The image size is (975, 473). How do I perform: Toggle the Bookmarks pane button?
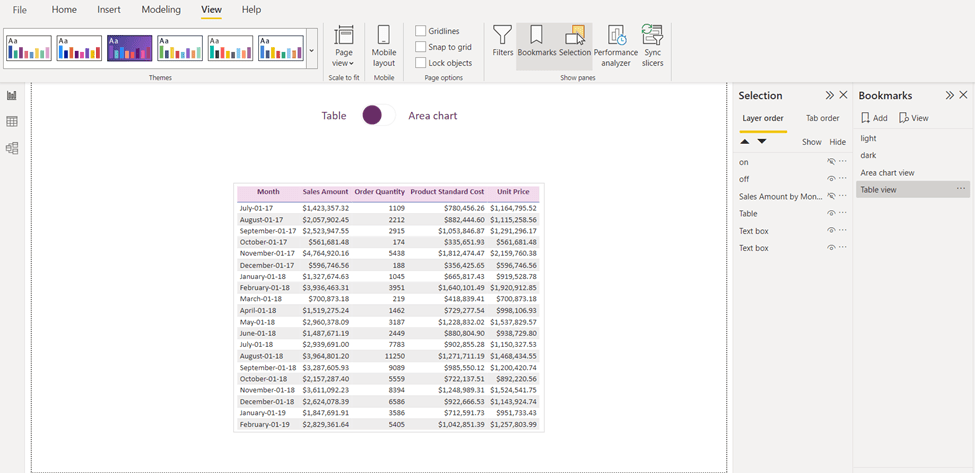(537, 43)
